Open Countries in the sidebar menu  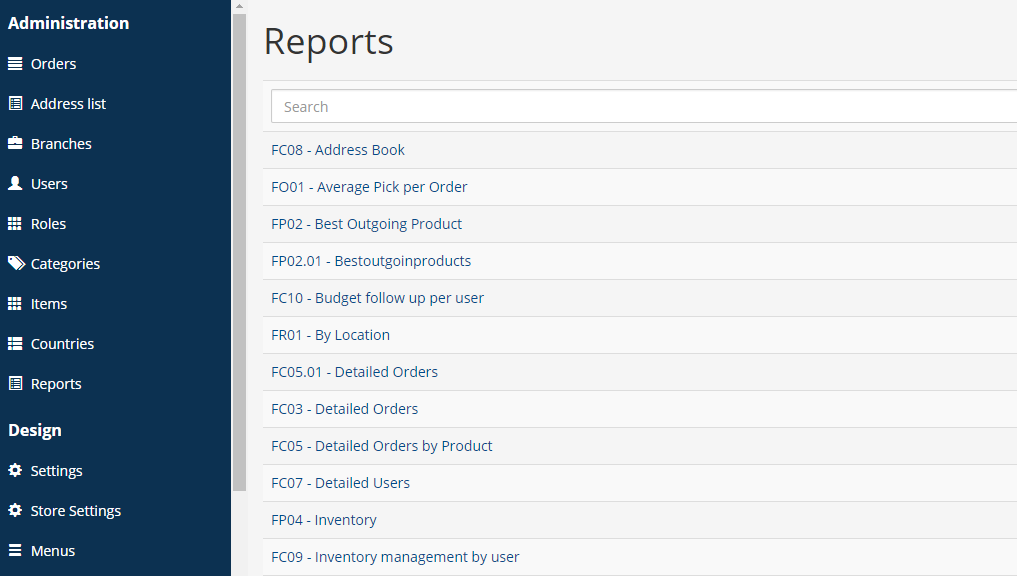62,344
